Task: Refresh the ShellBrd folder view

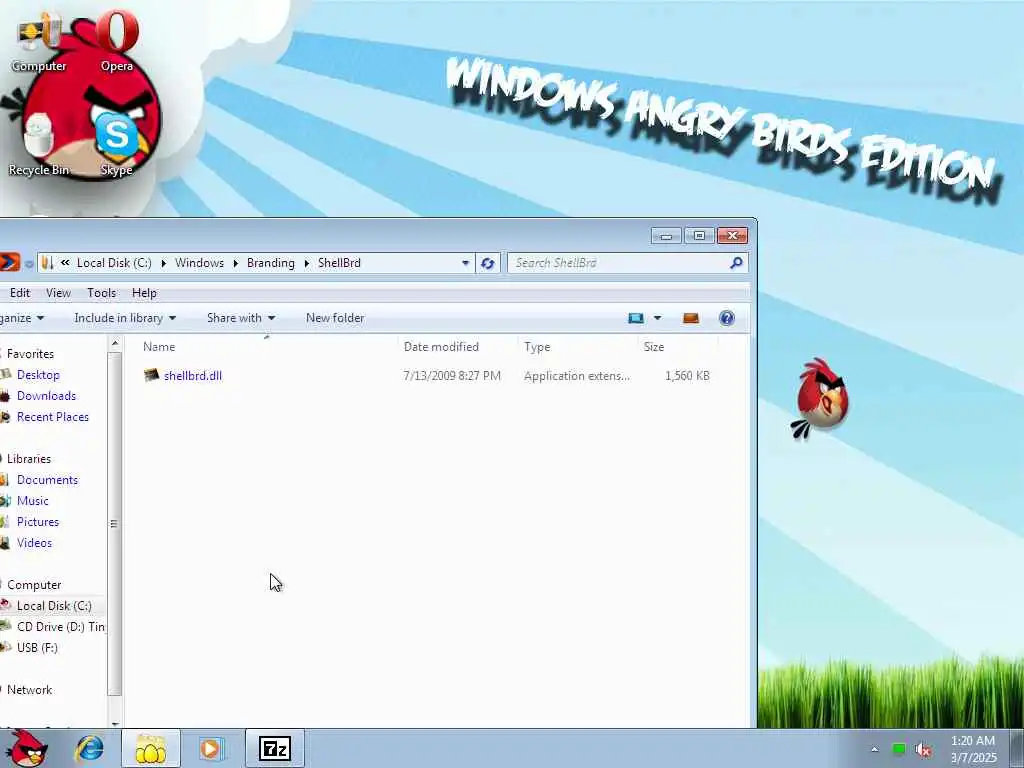Action: (487, 263)
